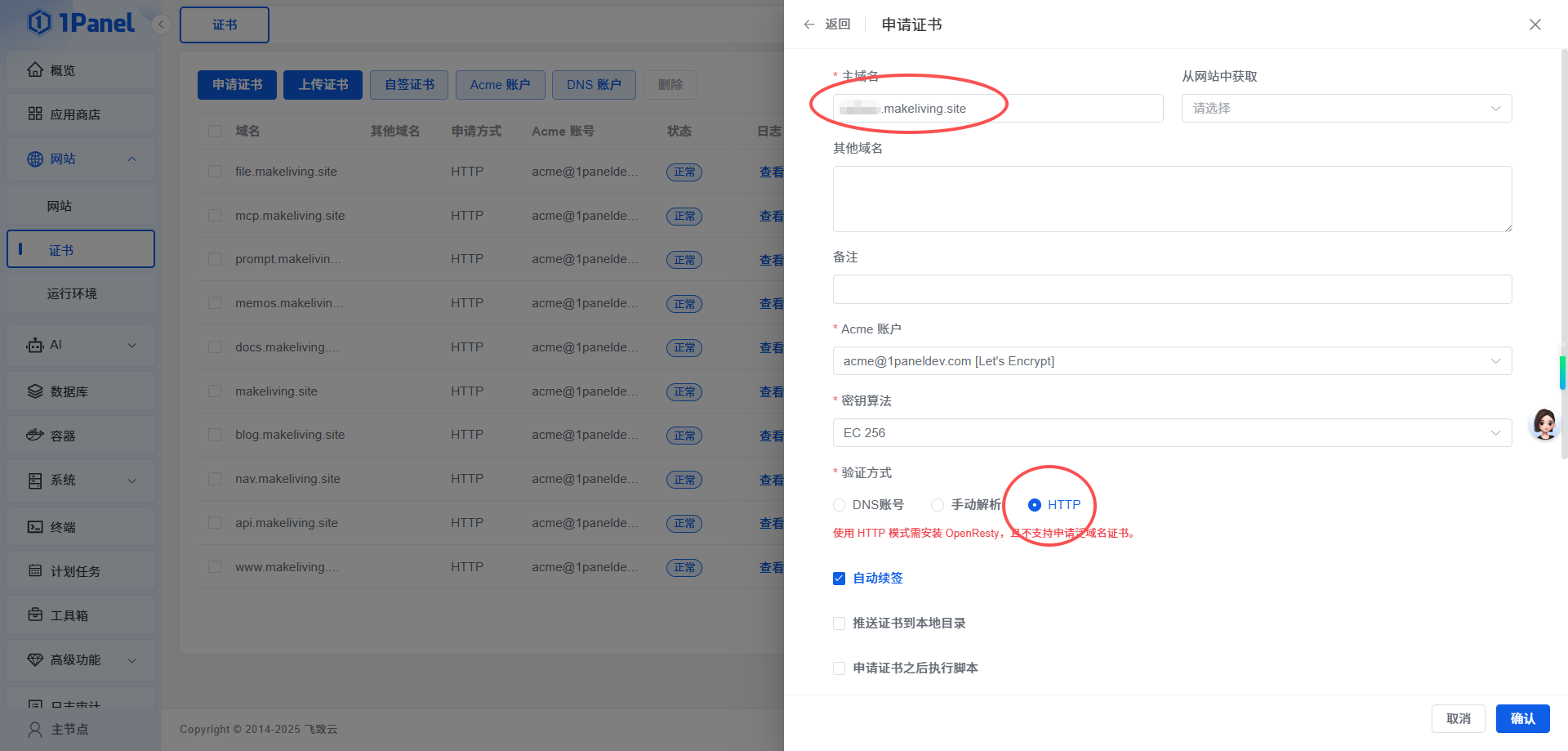Open the Acme 账户 dropdown
1568x751 pixels.
[1171, 361]
